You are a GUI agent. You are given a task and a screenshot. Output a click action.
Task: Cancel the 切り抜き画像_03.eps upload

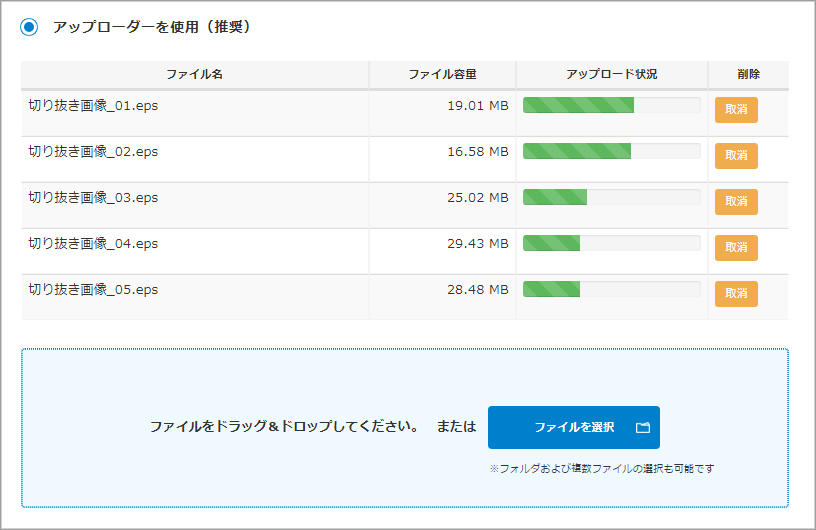(x=736, y=202)
